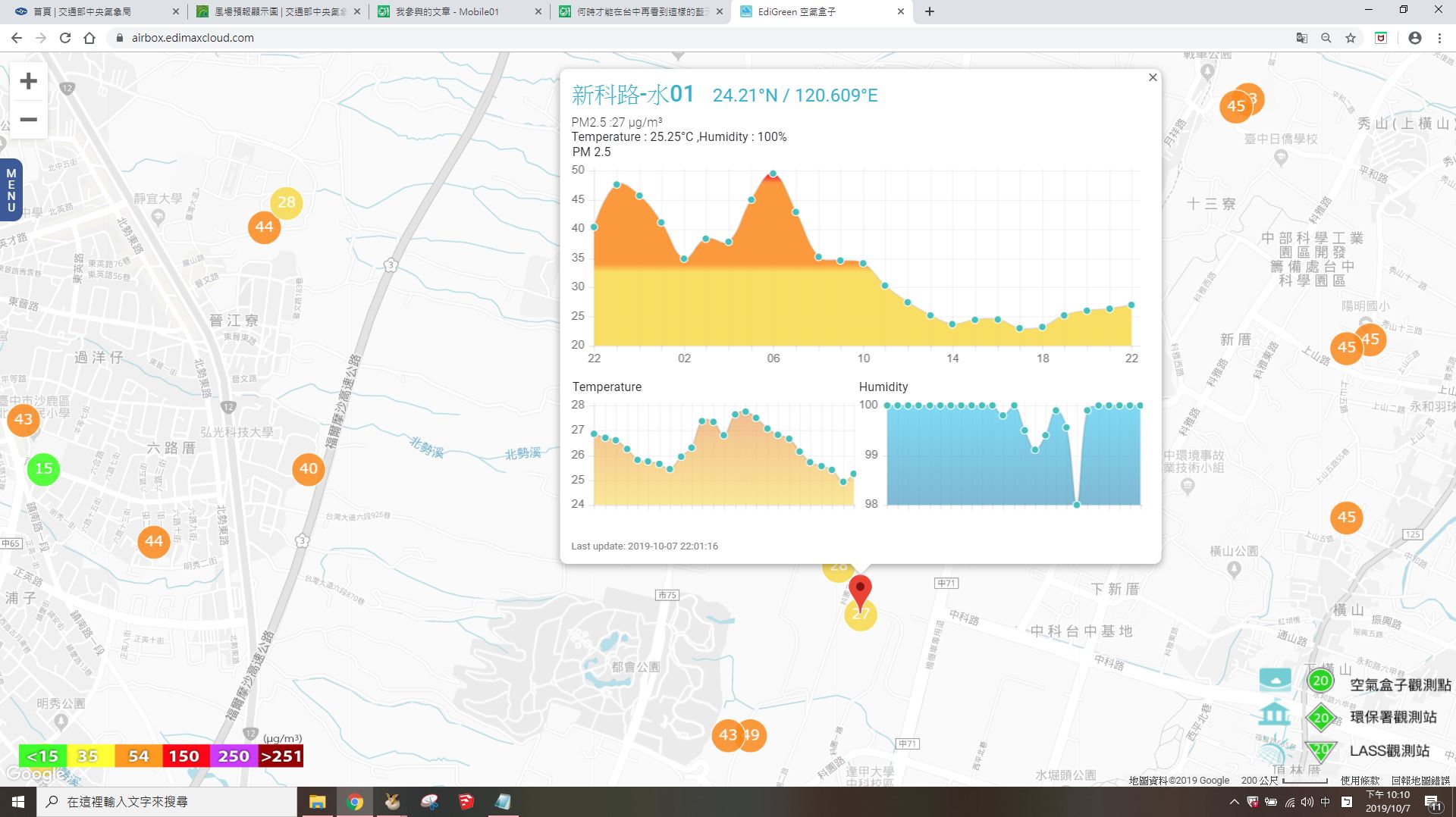The height and width of the screenshot is (817, 1456).
Task: Switch to 我參與的文章 Mobile01 tab
Action: point(459,11)
